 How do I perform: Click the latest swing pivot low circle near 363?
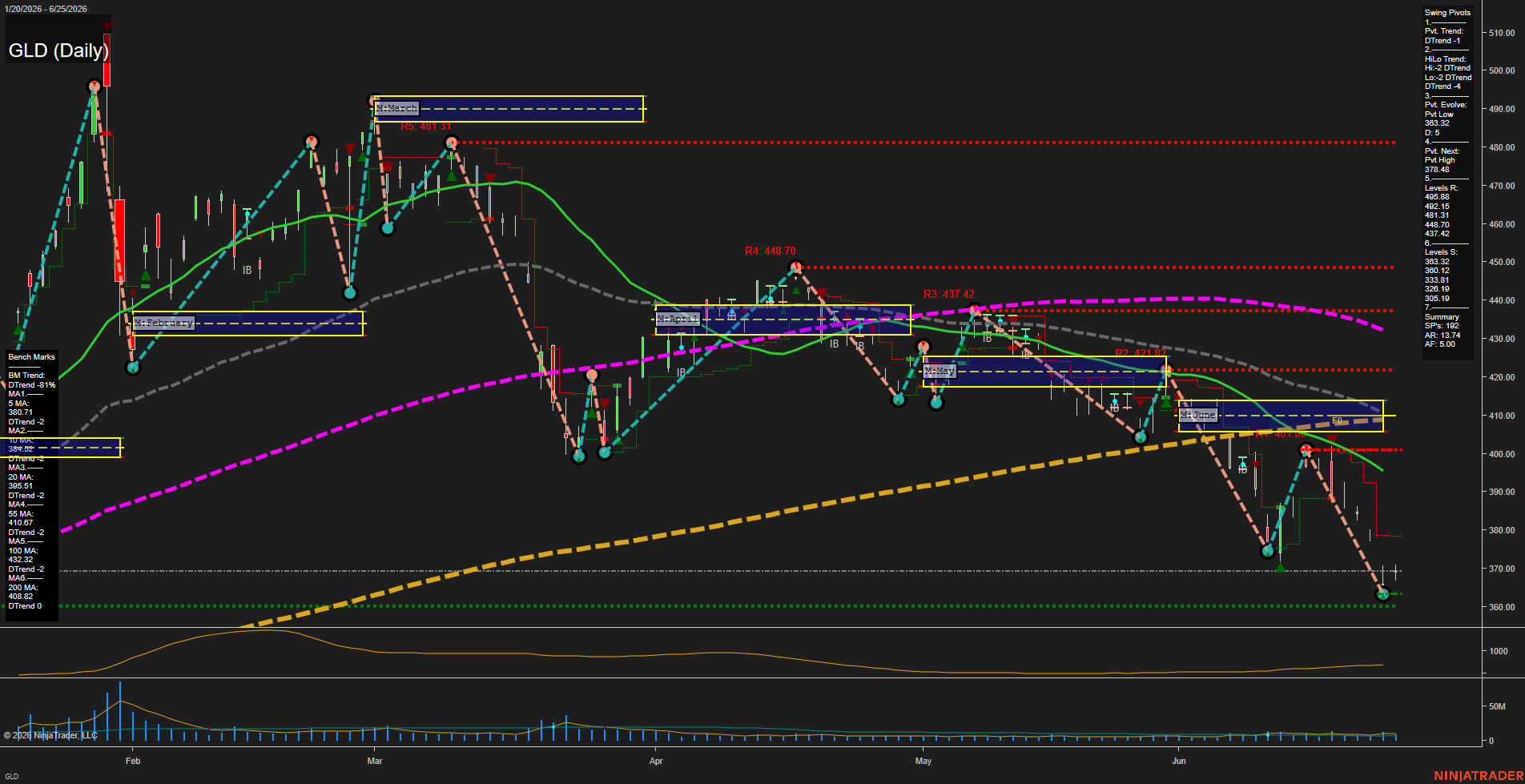coord(1382,594)
